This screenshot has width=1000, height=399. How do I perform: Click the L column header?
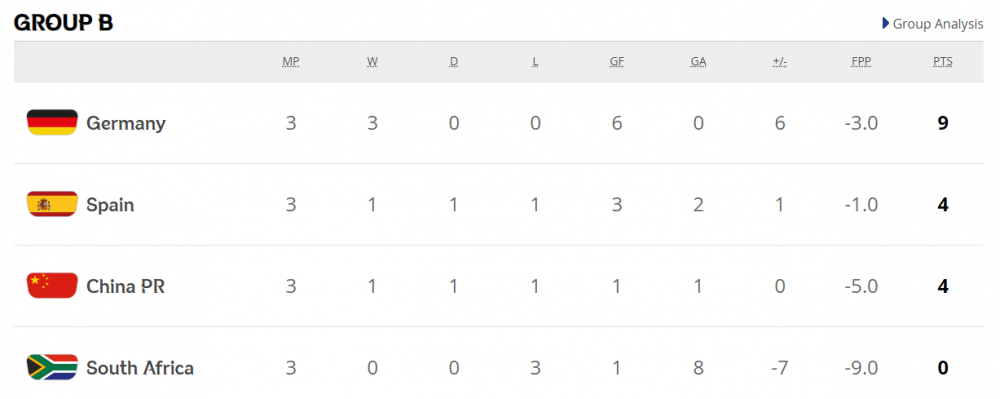[535, 62]
